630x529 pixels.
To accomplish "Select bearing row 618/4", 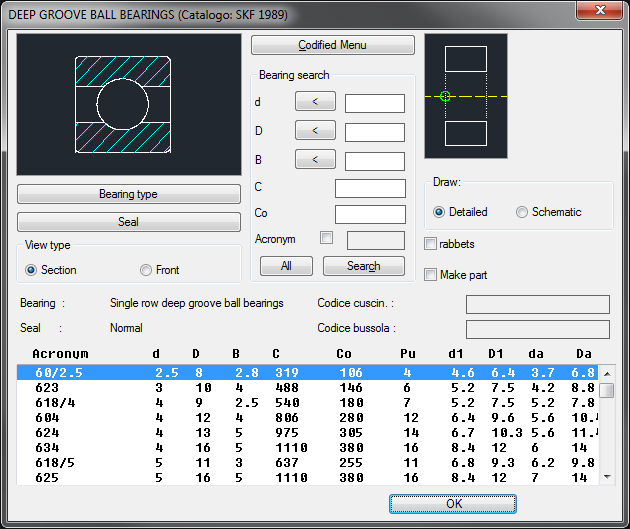I will pos(307,402).
